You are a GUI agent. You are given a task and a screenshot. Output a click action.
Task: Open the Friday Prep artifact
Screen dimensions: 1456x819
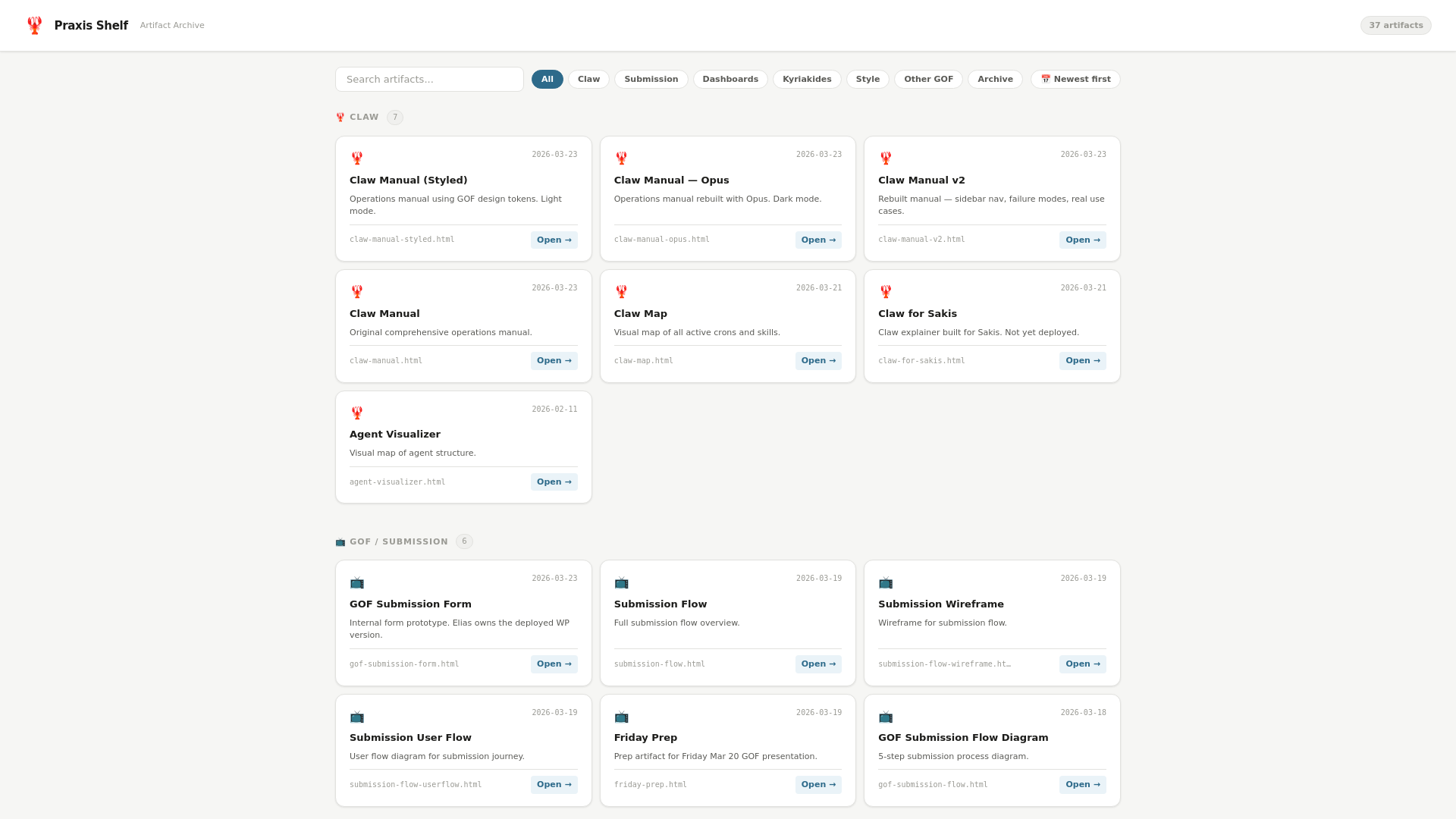pyautogui.click(x=818, y=785)
